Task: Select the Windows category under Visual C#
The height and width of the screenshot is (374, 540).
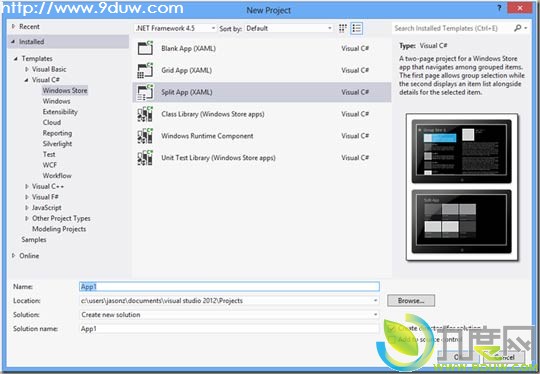Action: (x=56, y=101)
